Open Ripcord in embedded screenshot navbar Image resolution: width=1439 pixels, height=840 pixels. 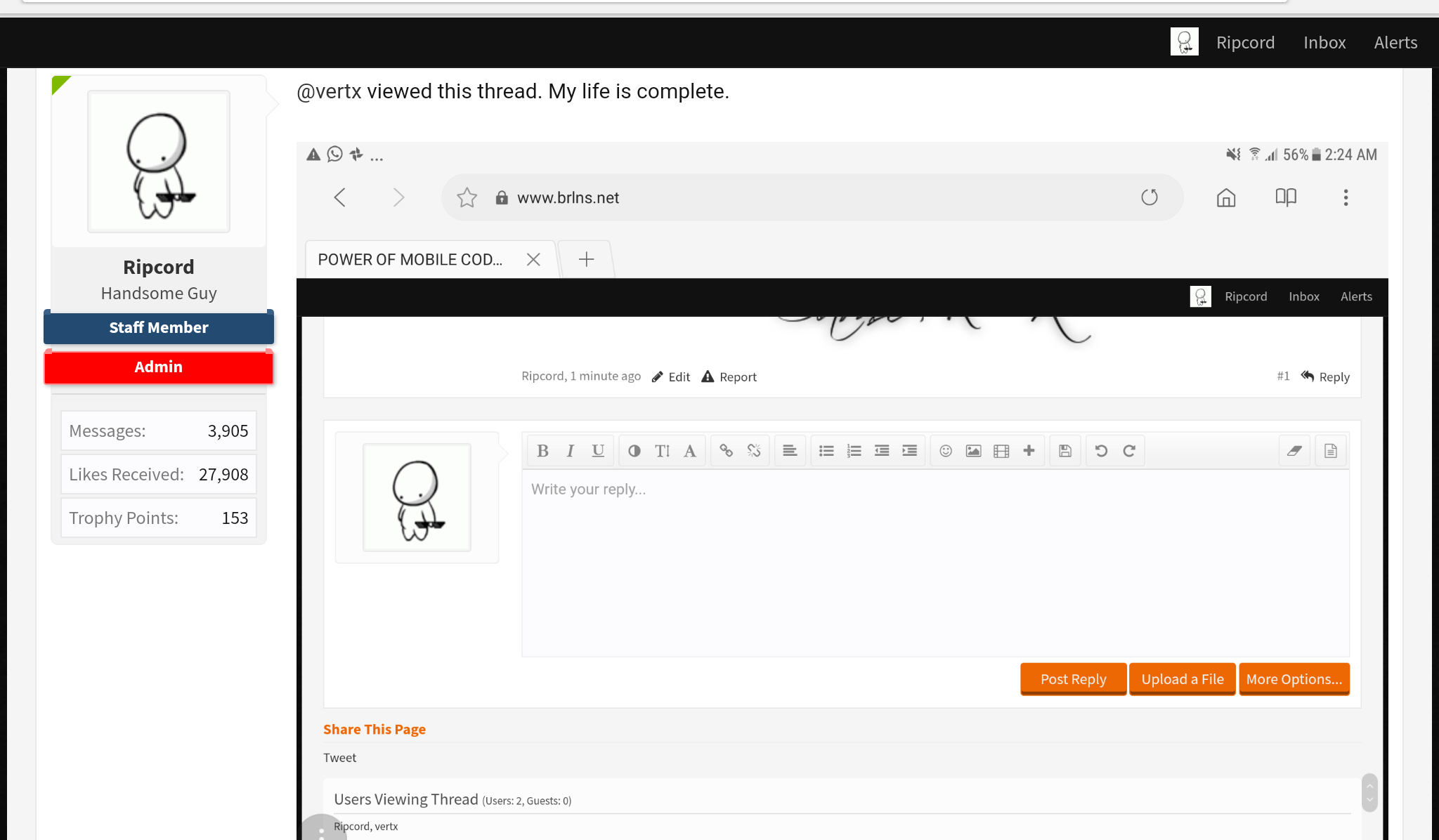pos(1246,296)
